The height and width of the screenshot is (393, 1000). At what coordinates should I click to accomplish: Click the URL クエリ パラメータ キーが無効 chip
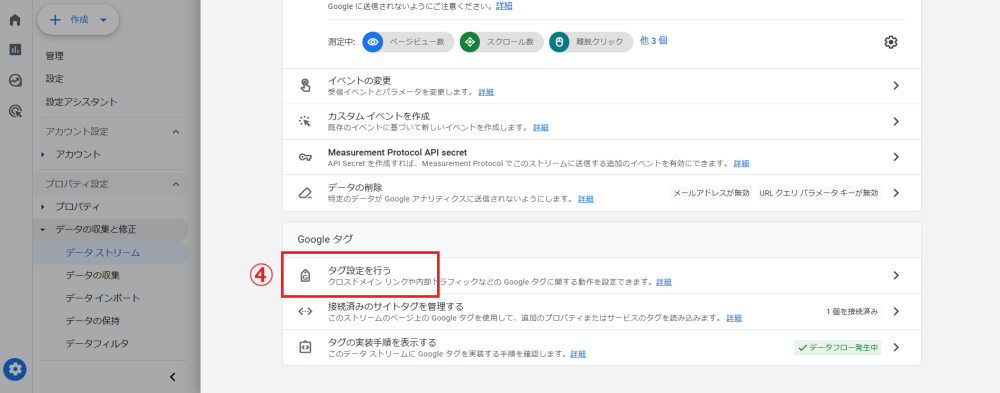point(818,193)
